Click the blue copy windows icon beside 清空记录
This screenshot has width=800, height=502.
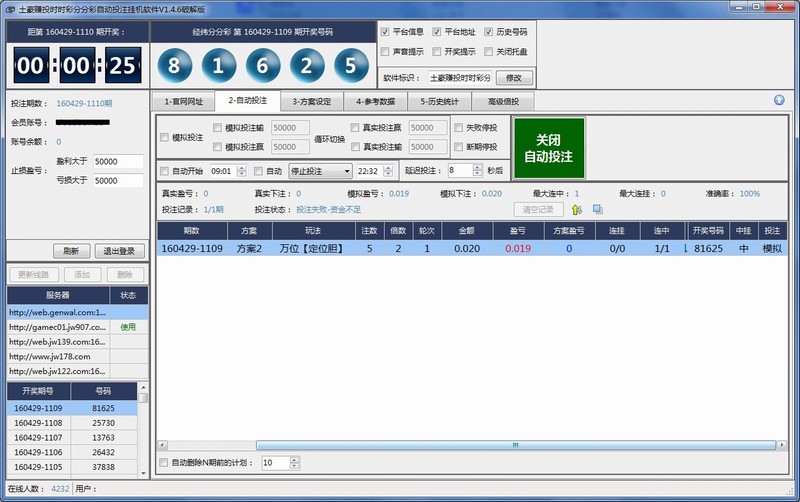coord(597,209)
